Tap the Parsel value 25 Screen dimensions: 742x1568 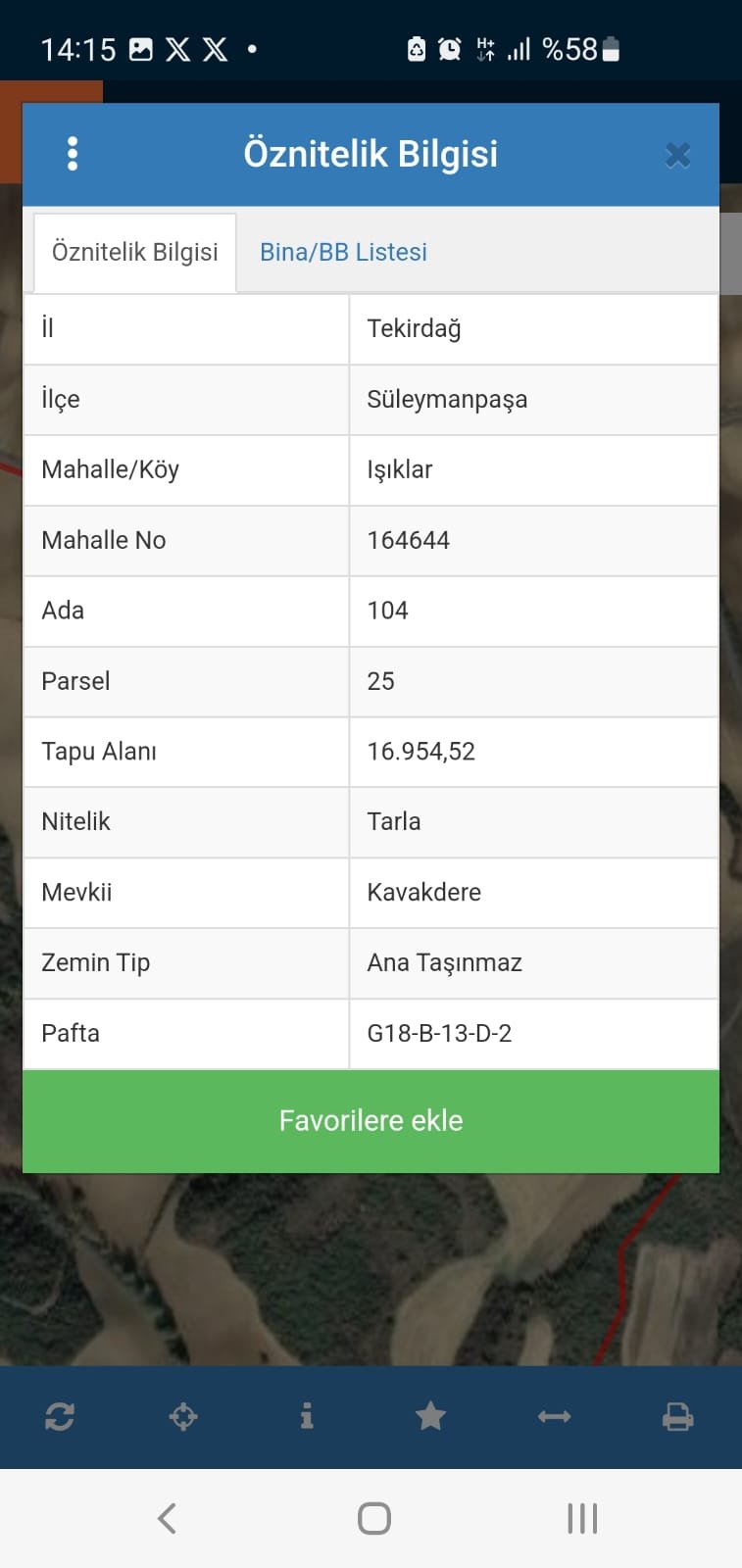tap(381, 681)
